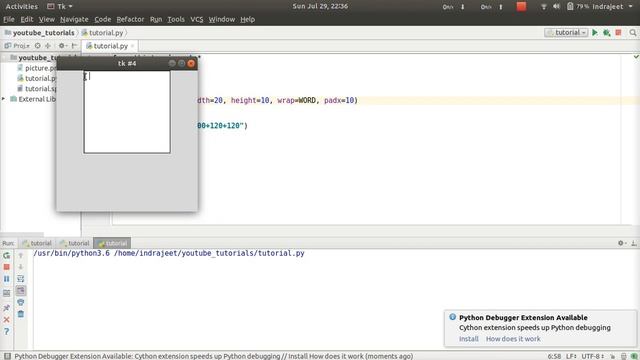Toggle soft-wrap in Run console
The height and width of the screenshot is (360, 640).
tap(21, 279)
